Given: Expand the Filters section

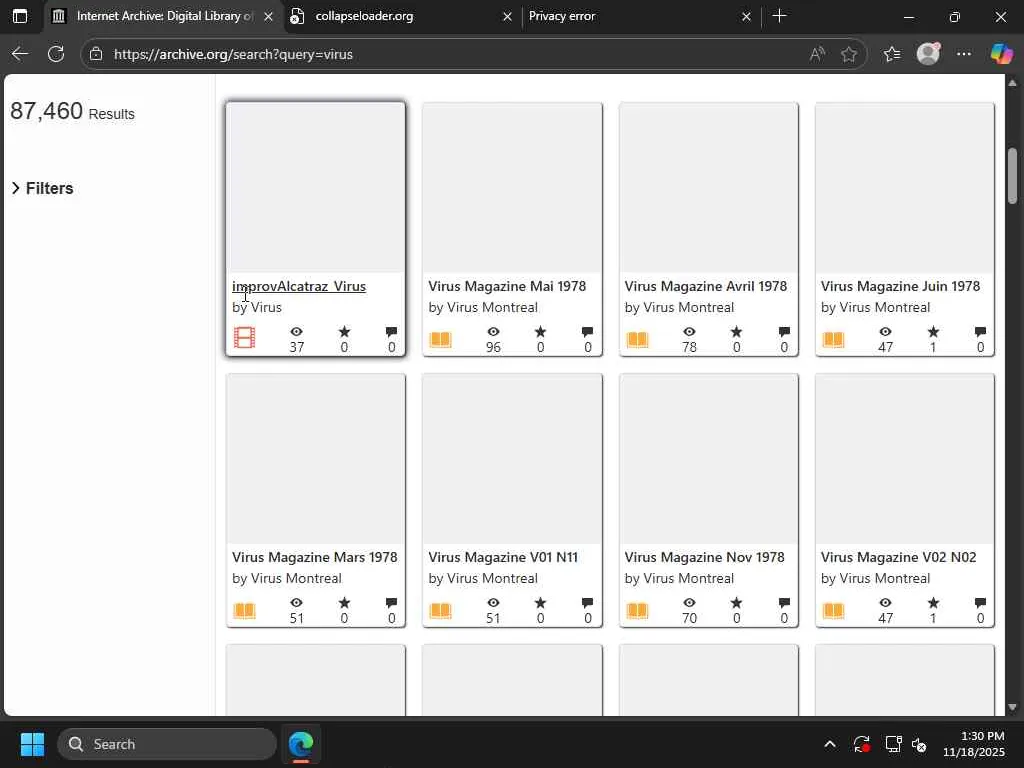Looking at the screenshot, I should (x=42, y=188).
